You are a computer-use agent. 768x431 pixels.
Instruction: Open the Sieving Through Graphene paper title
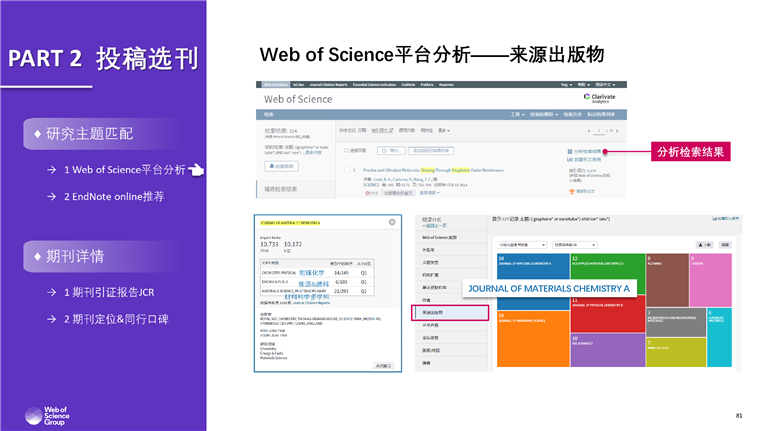pos(433,170)
